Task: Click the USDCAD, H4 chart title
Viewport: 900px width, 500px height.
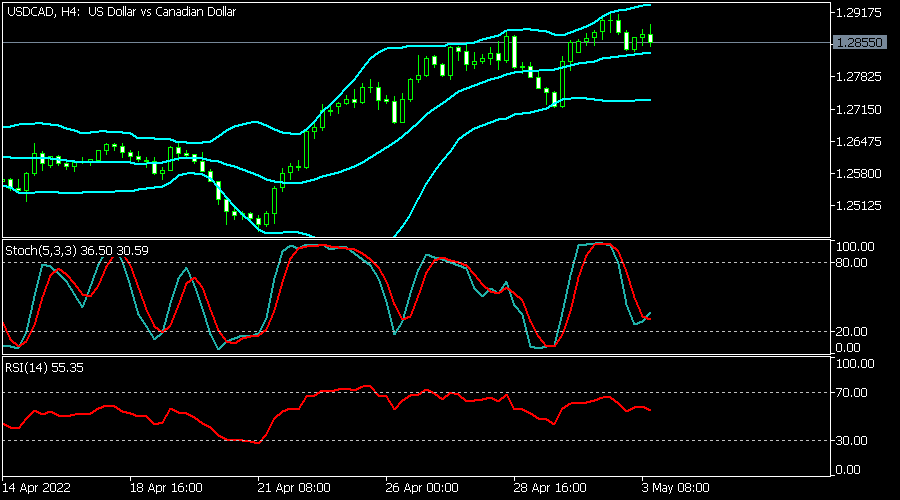Action: [121, 11]
